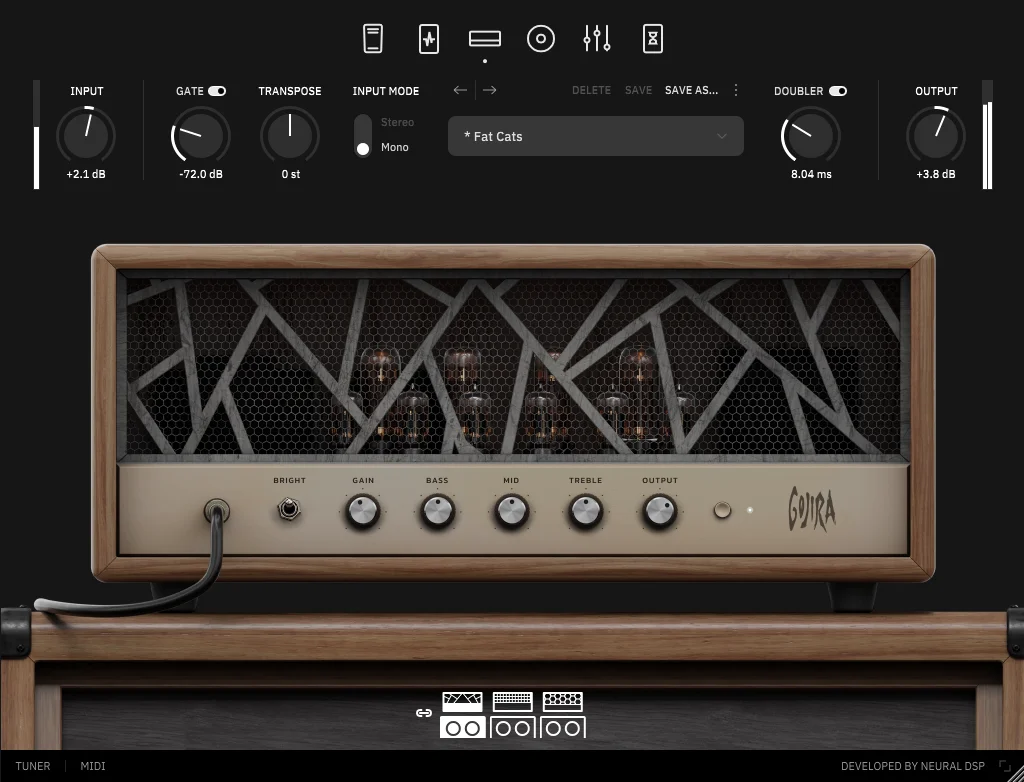
Task: Click the Delete preset button
Action: (592, 90)
